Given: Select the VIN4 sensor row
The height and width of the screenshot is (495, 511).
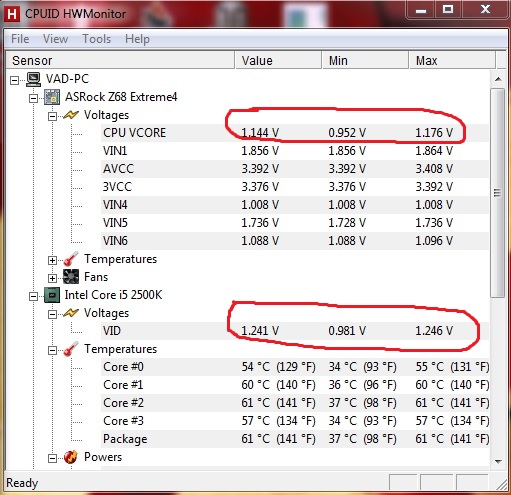Looking at the screenshot, I should [295, 205].
